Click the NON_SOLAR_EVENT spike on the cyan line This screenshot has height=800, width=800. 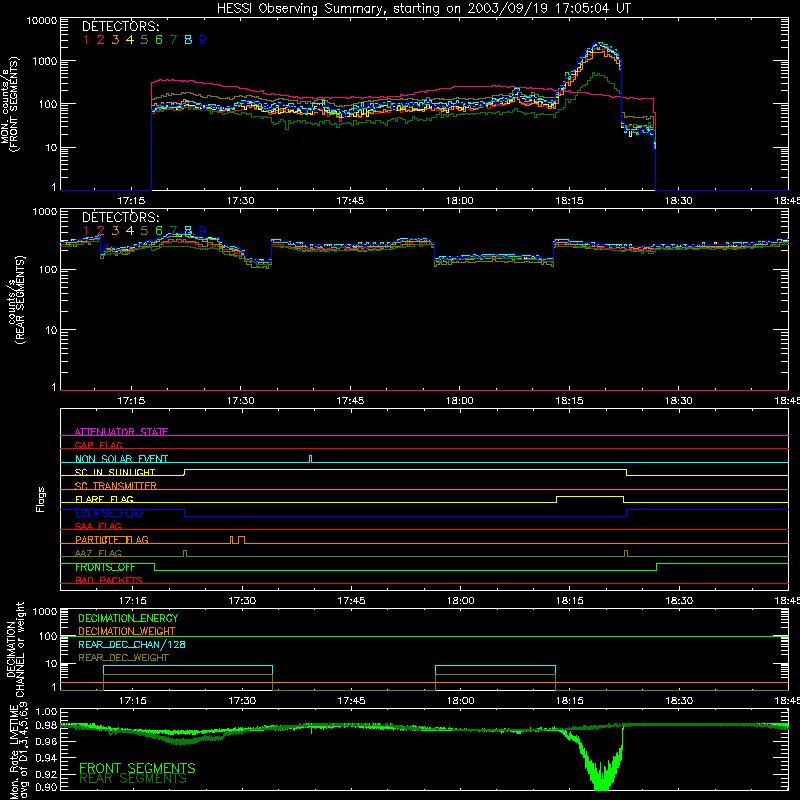[311, 459]
